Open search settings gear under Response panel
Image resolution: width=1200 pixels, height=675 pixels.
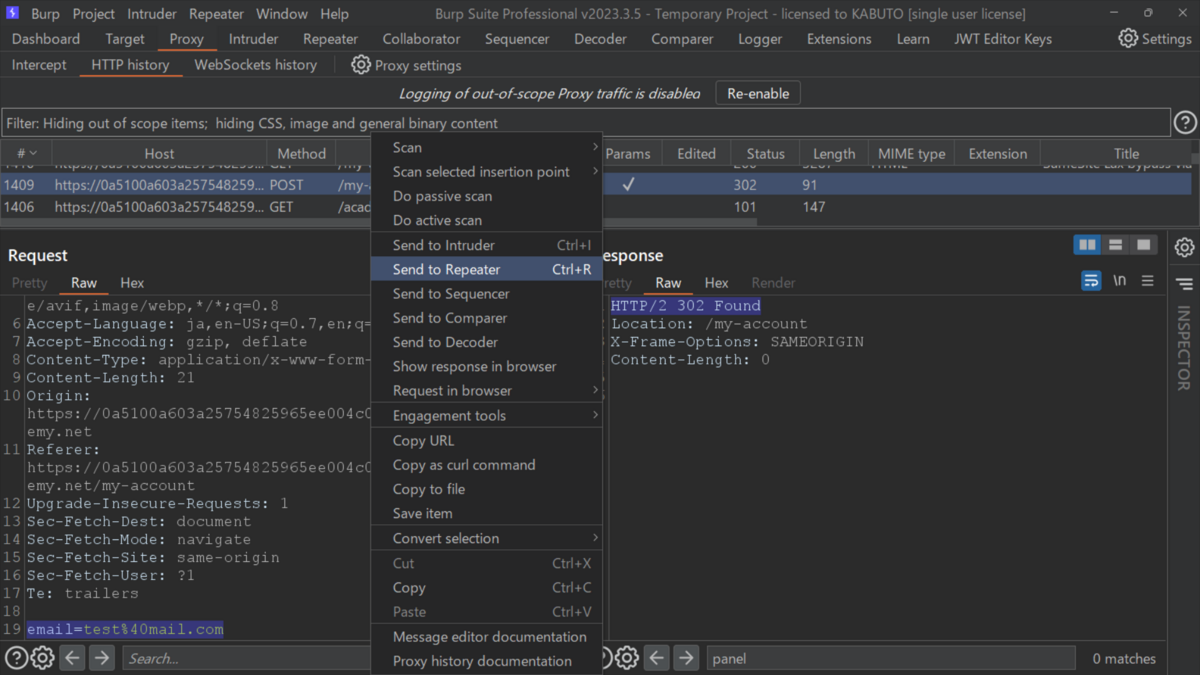click(x=626, y=658)
